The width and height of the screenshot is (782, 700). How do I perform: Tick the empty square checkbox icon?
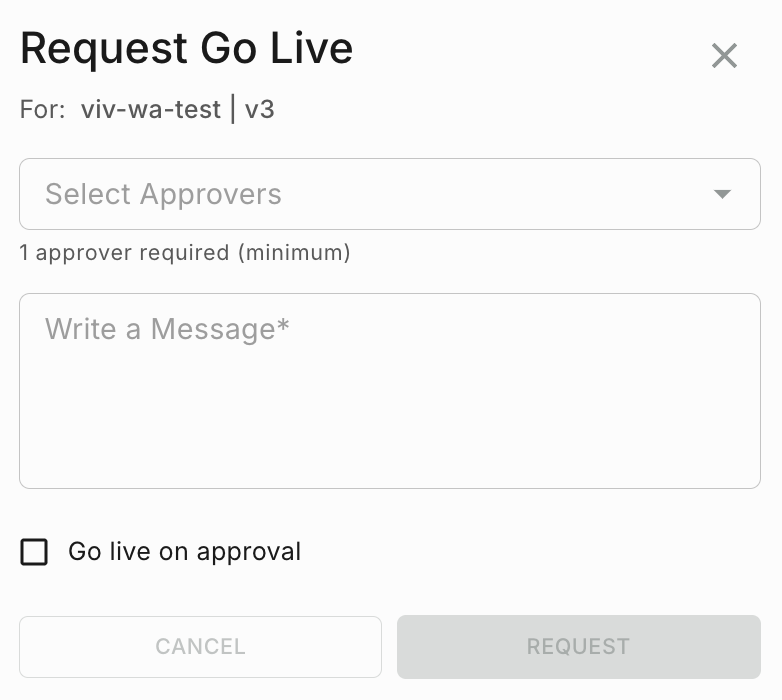coord(34,552)
